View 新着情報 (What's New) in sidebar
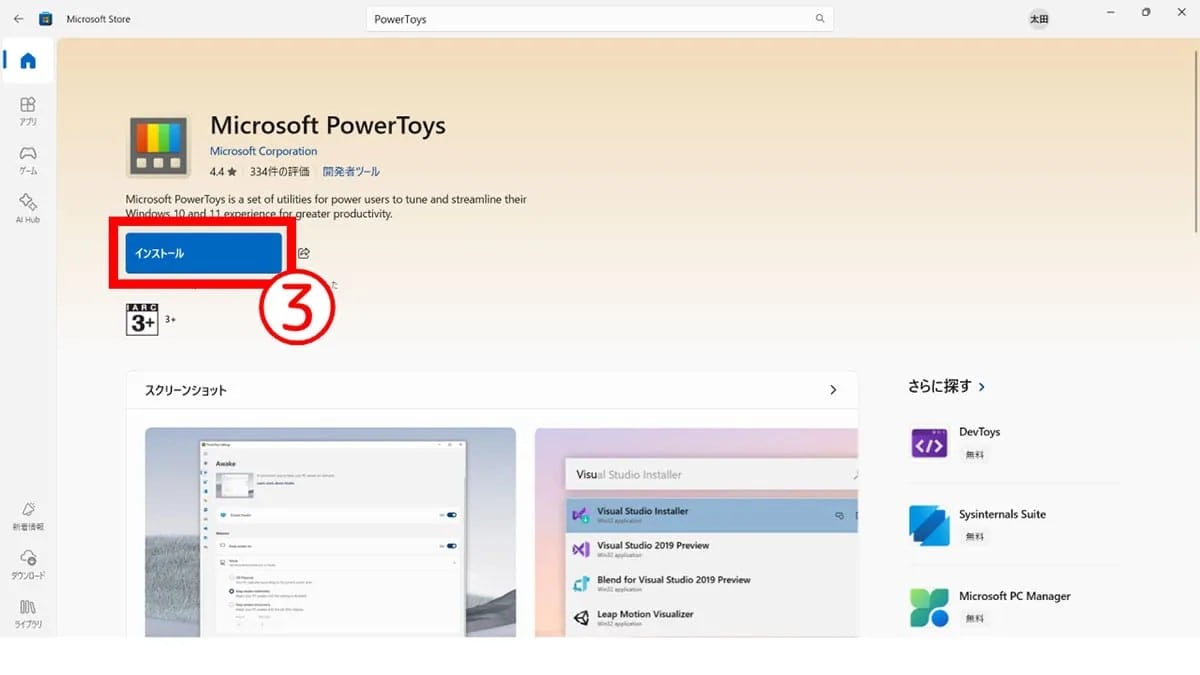Screen dimensions: 1200x675 pos(27,515)
